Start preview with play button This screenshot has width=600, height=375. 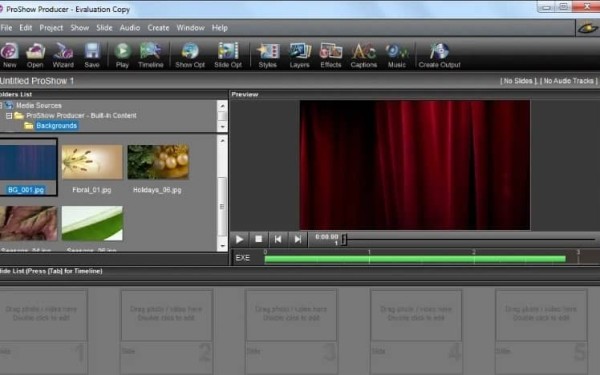click(240, 240)
